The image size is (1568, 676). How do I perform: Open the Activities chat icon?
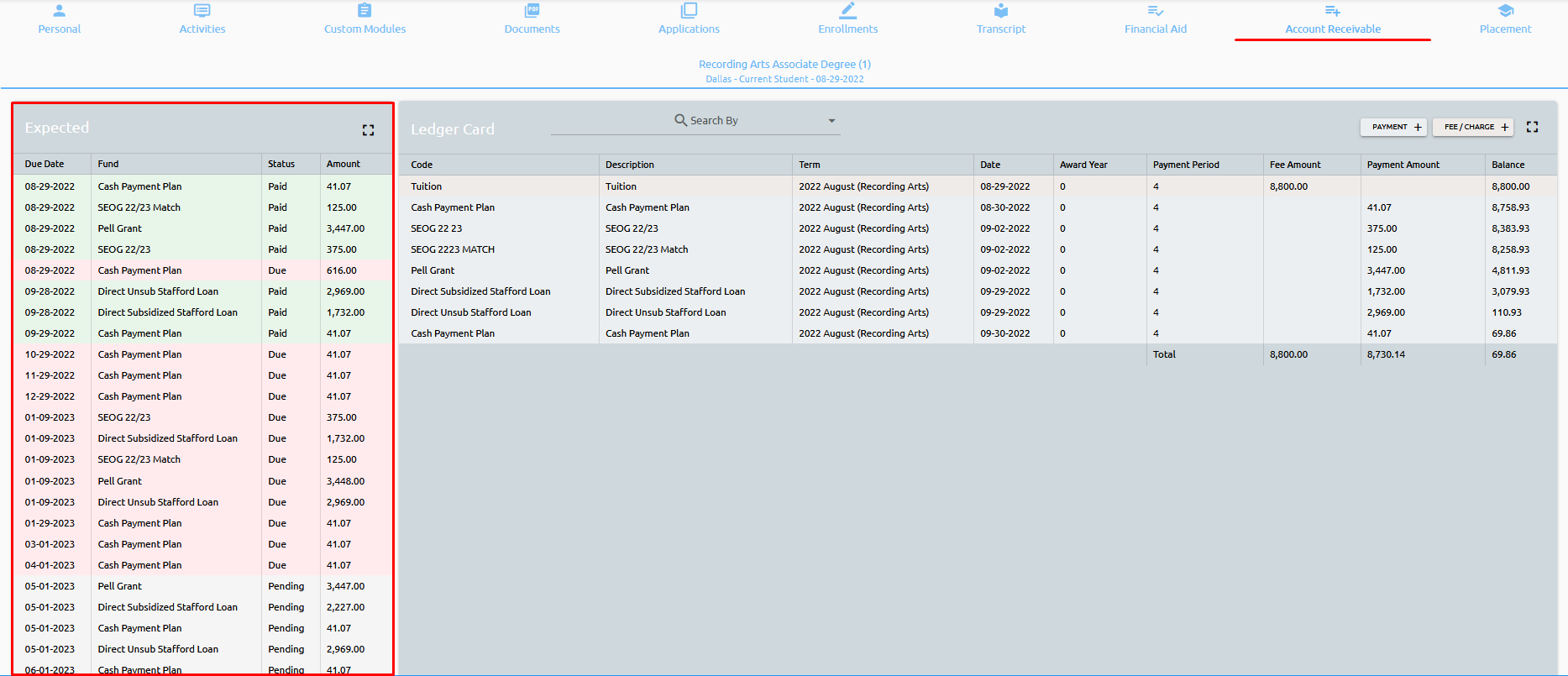(202, 11)
